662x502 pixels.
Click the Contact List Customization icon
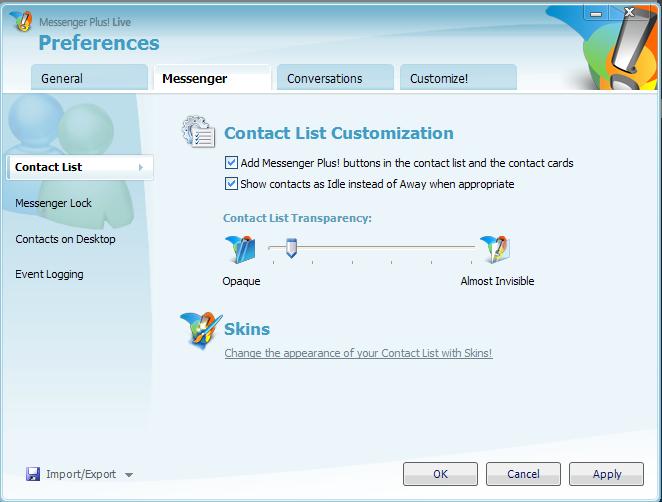tap(197, 133)
